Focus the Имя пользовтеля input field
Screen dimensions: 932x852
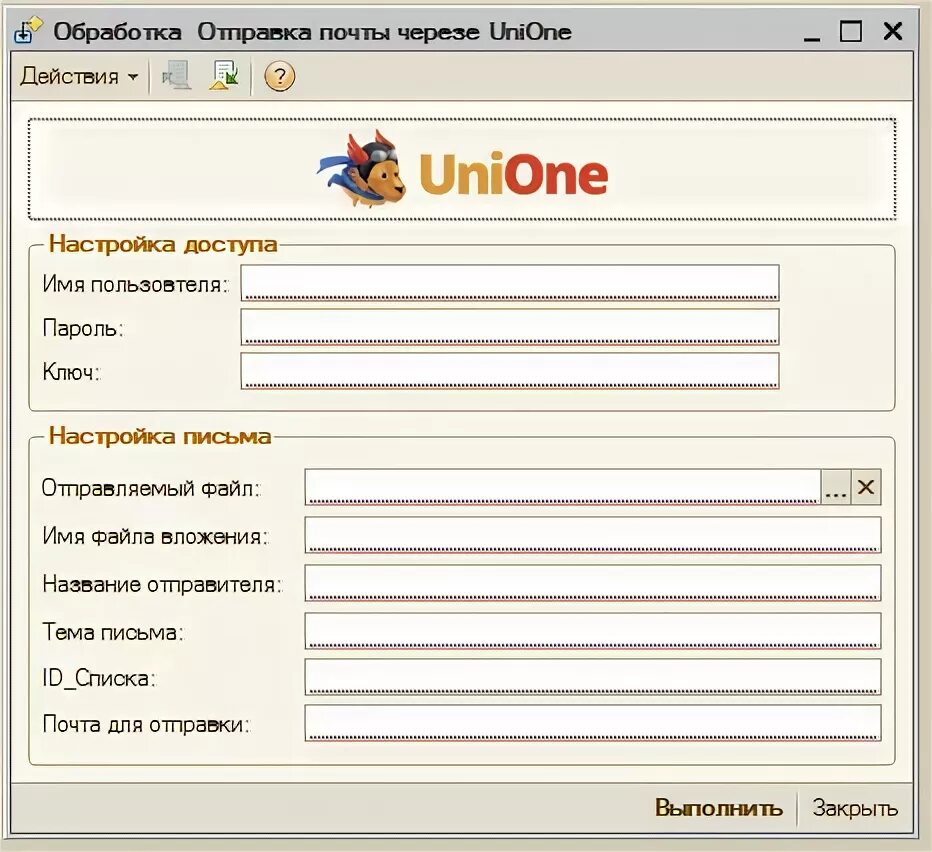click(x=510, y=283)
